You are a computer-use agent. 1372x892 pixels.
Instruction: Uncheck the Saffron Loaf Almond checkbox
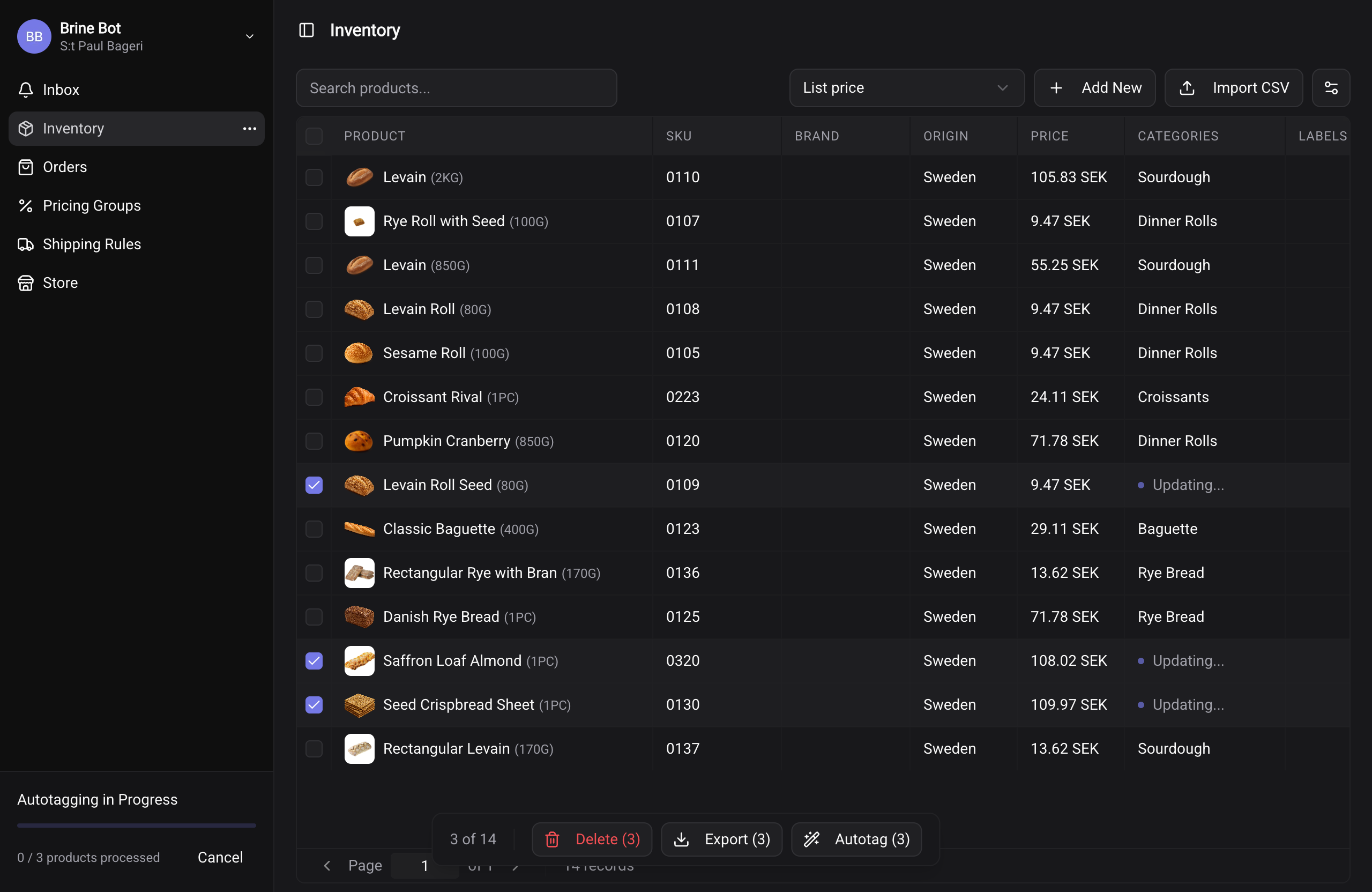tap(314, 661)
